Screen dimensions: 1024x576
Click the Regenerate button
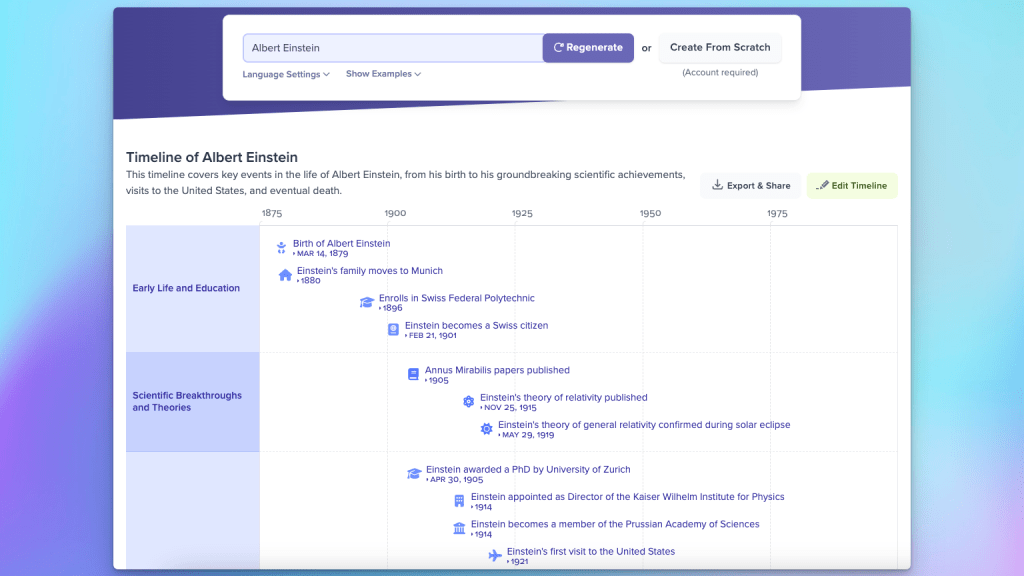(x=588, y=48)
